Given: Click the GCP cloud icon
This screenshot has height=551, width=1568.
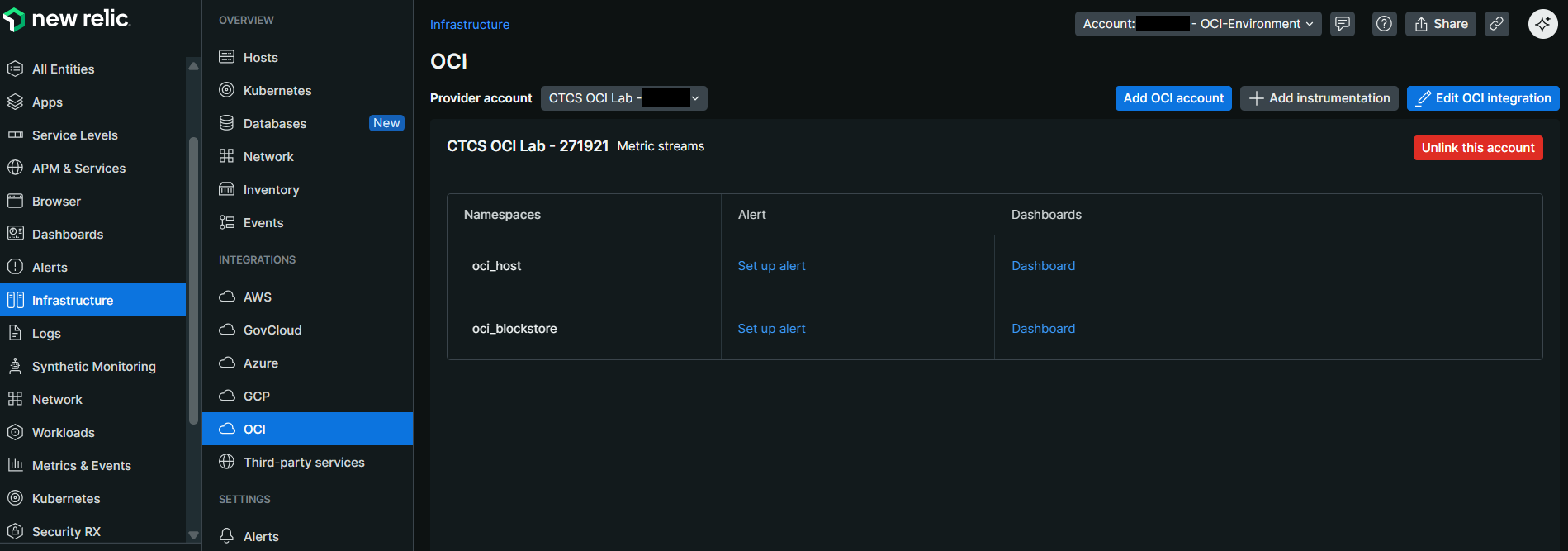Looking at the screenshot, I should (x=226, y=396).
